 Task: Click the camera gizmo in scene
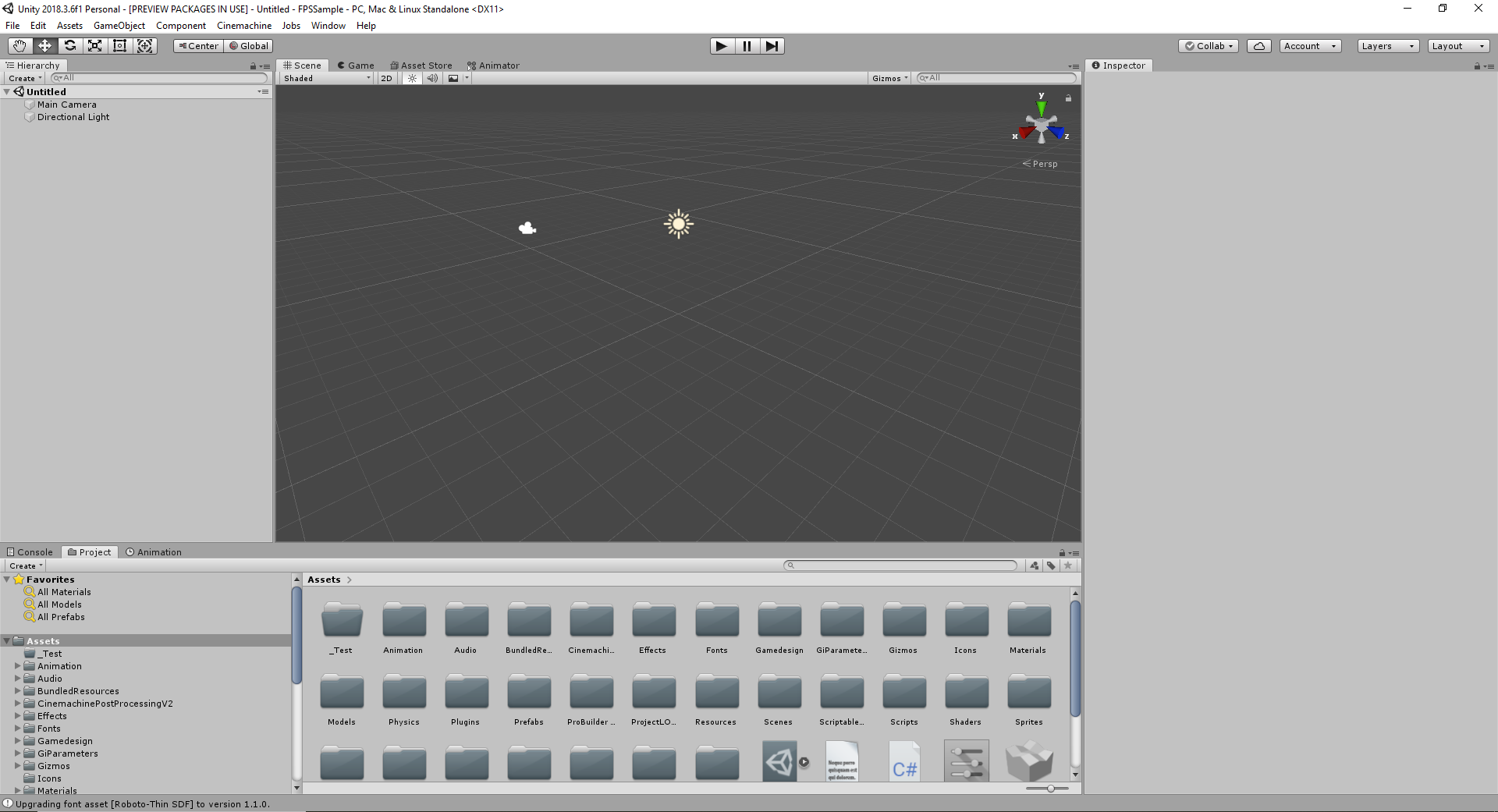pyautogui.click(x=527, y=228)
